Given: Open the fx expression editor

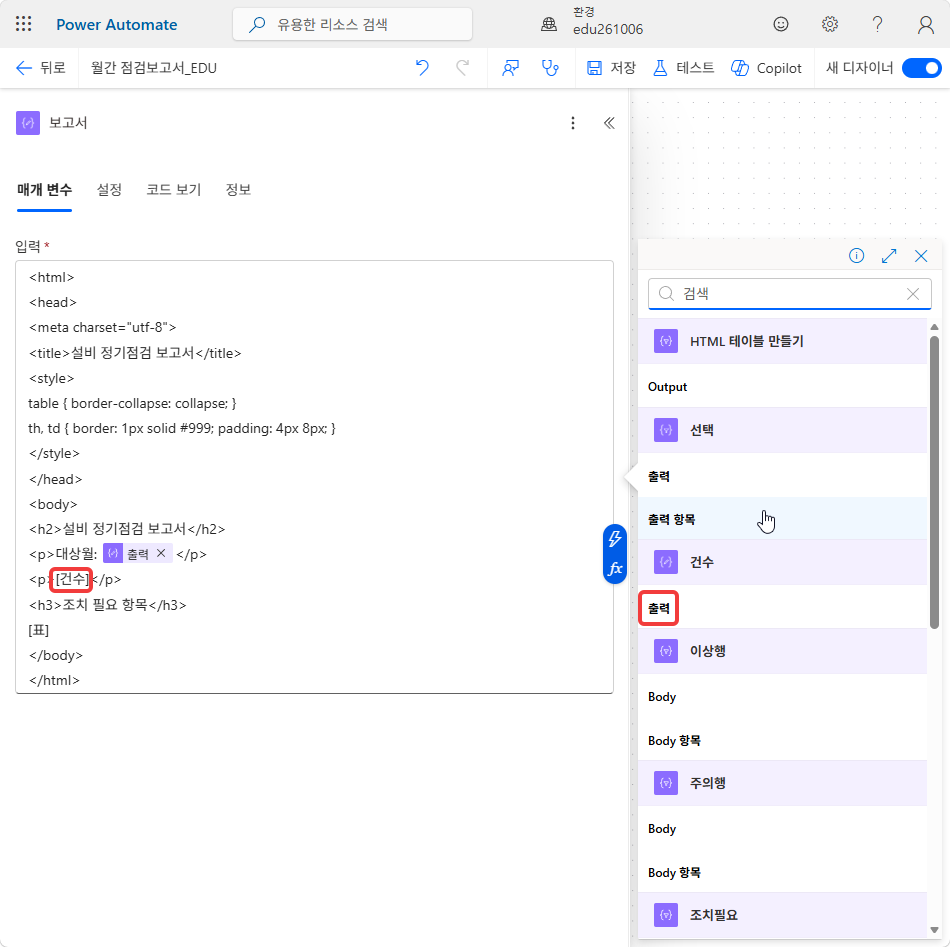Looking at the screenshot, I should click(614, 568).
